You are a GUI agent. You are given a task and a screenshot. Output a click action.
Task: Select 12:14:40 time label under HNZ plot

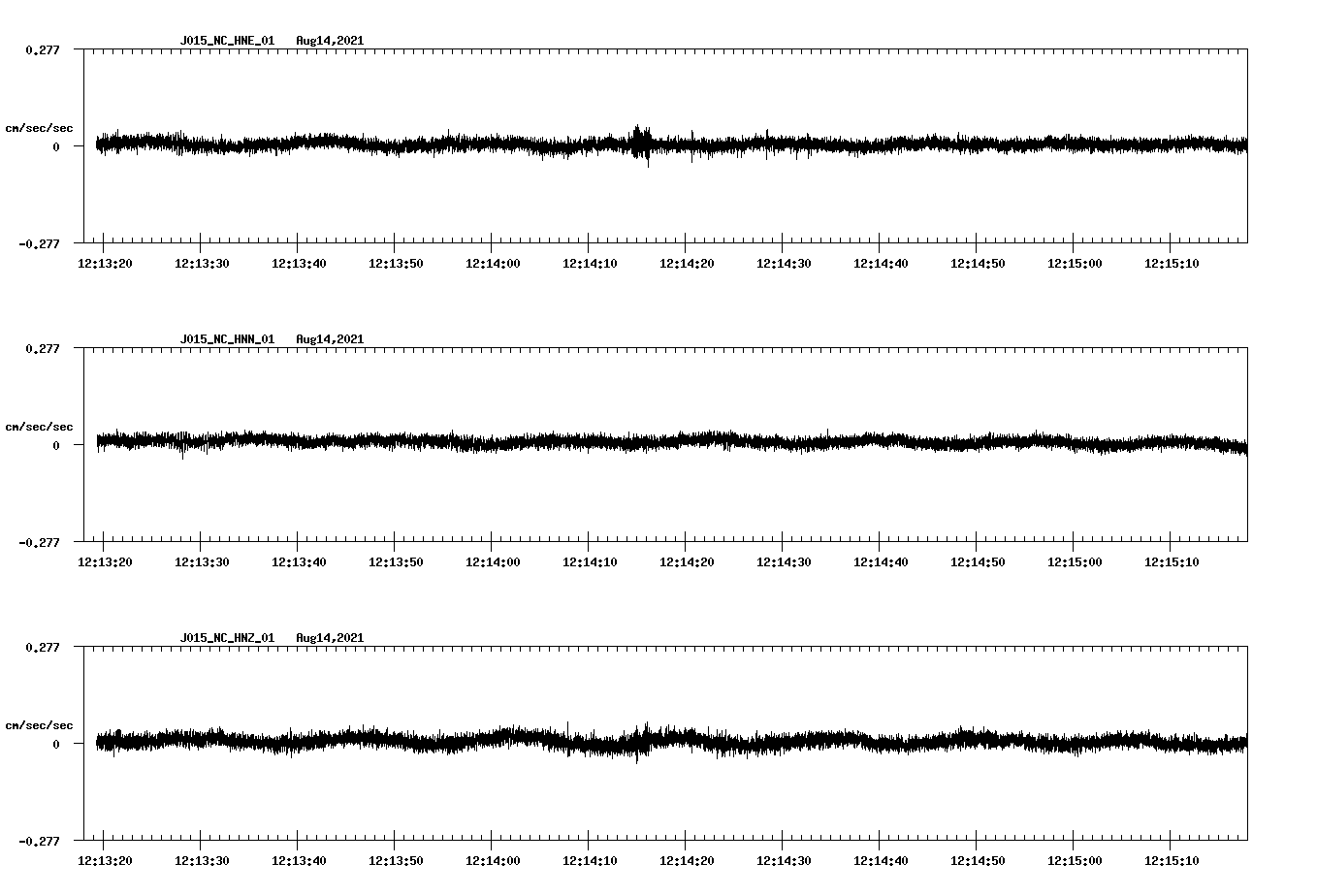click(x=881, y=860)
